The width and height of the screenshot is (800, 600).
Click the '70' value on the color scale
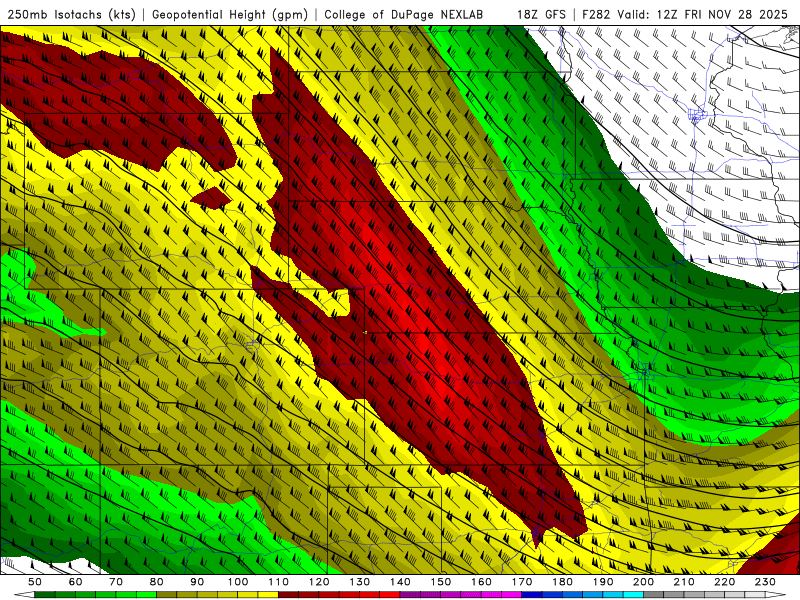[116, 582]
